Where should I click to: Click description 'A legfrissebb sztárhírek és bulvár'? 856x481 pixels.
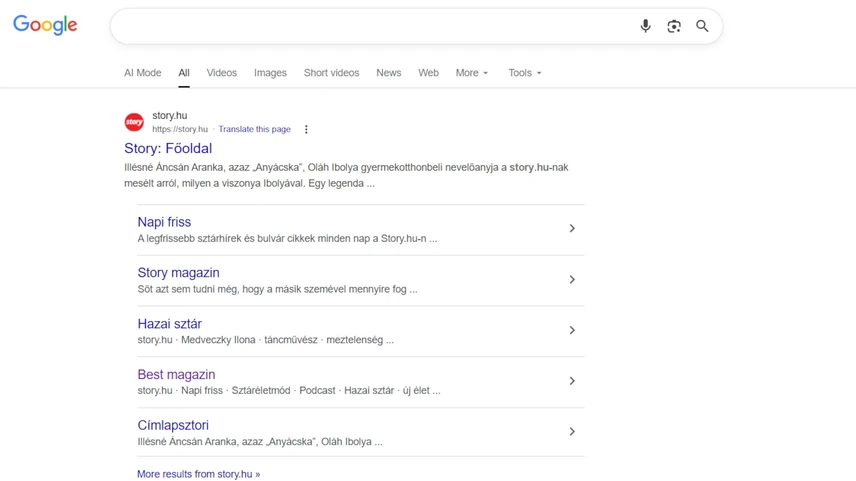tap(287, 239)
